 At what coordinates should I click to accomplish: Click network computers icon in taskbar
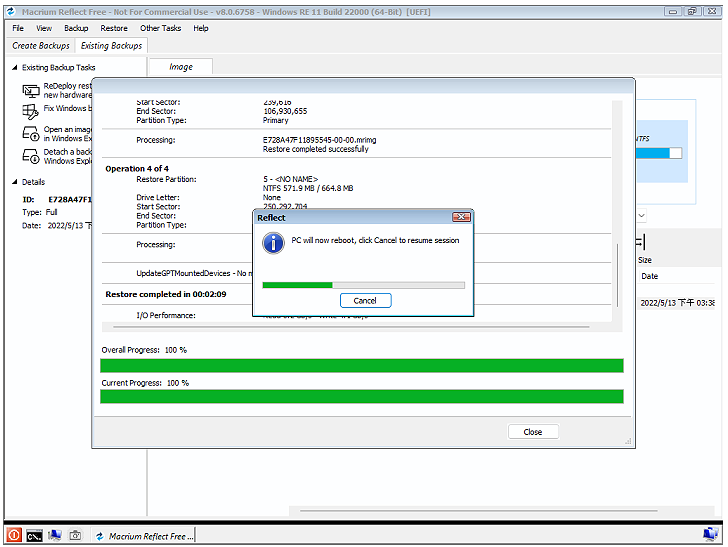click(x=55, y=535)
